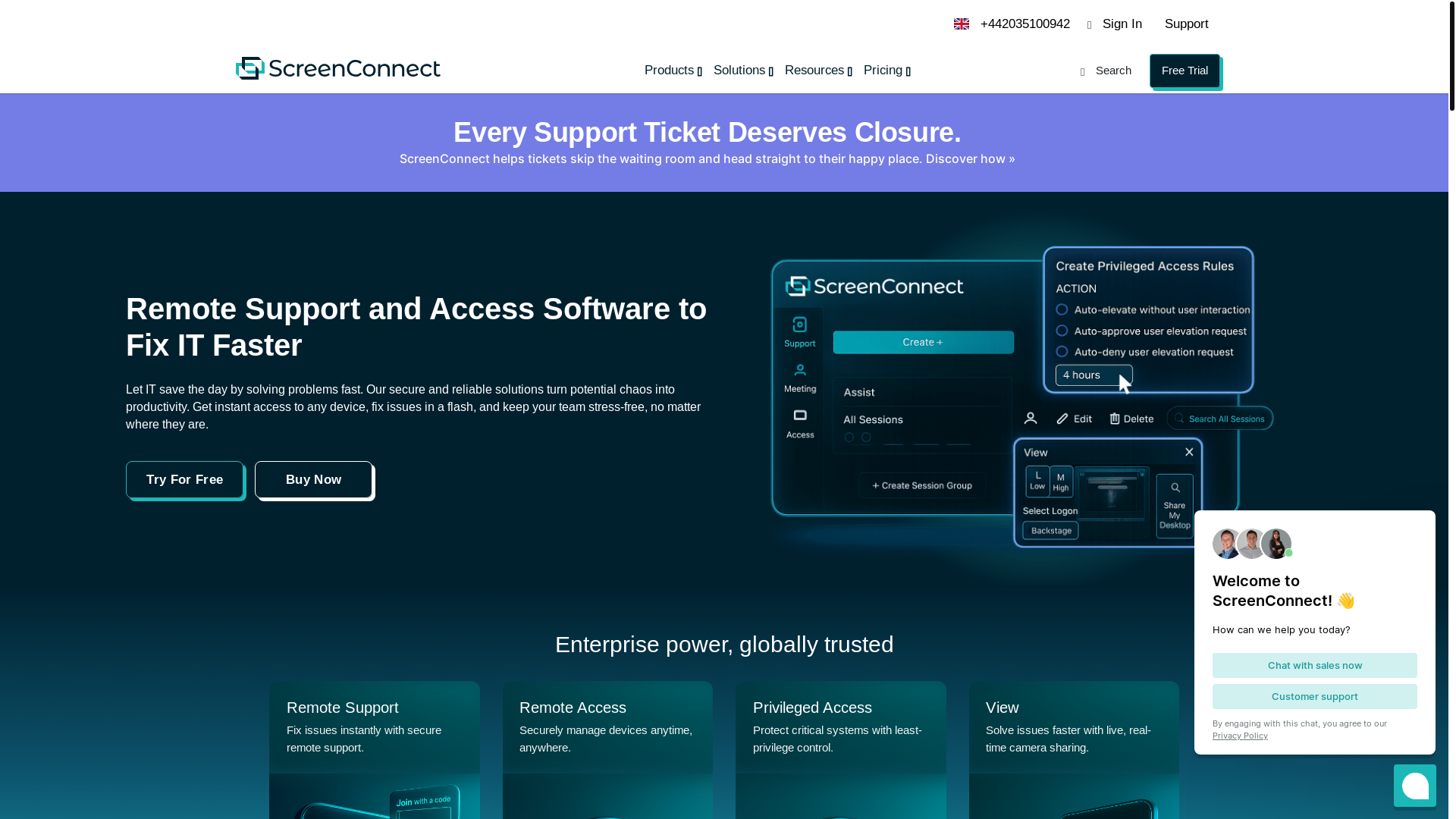
Task: Call the +442035100942 phone link
Action: (1025, 24)
